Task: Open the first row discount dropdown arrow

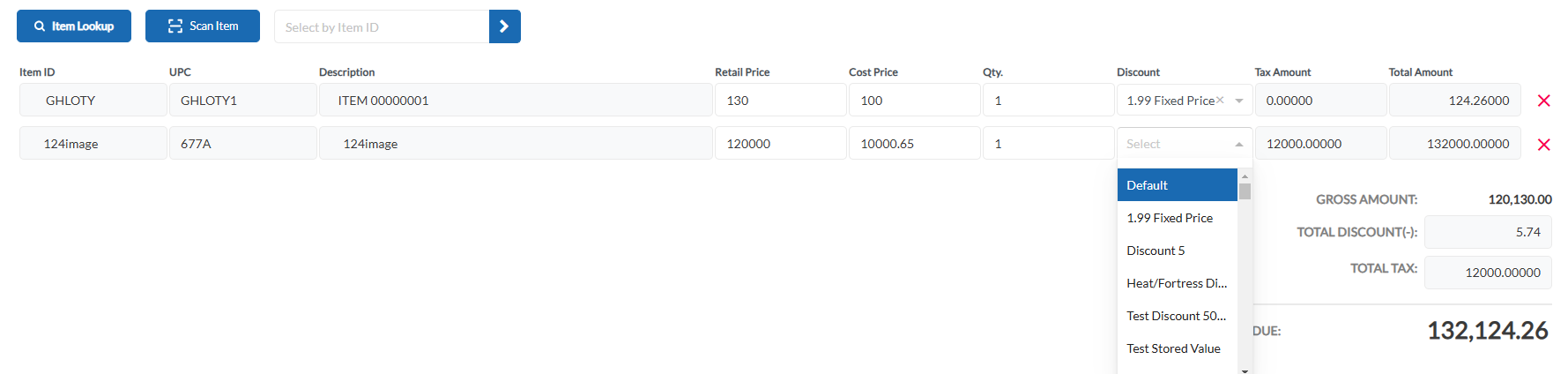Action: (x=1239, y=101)
